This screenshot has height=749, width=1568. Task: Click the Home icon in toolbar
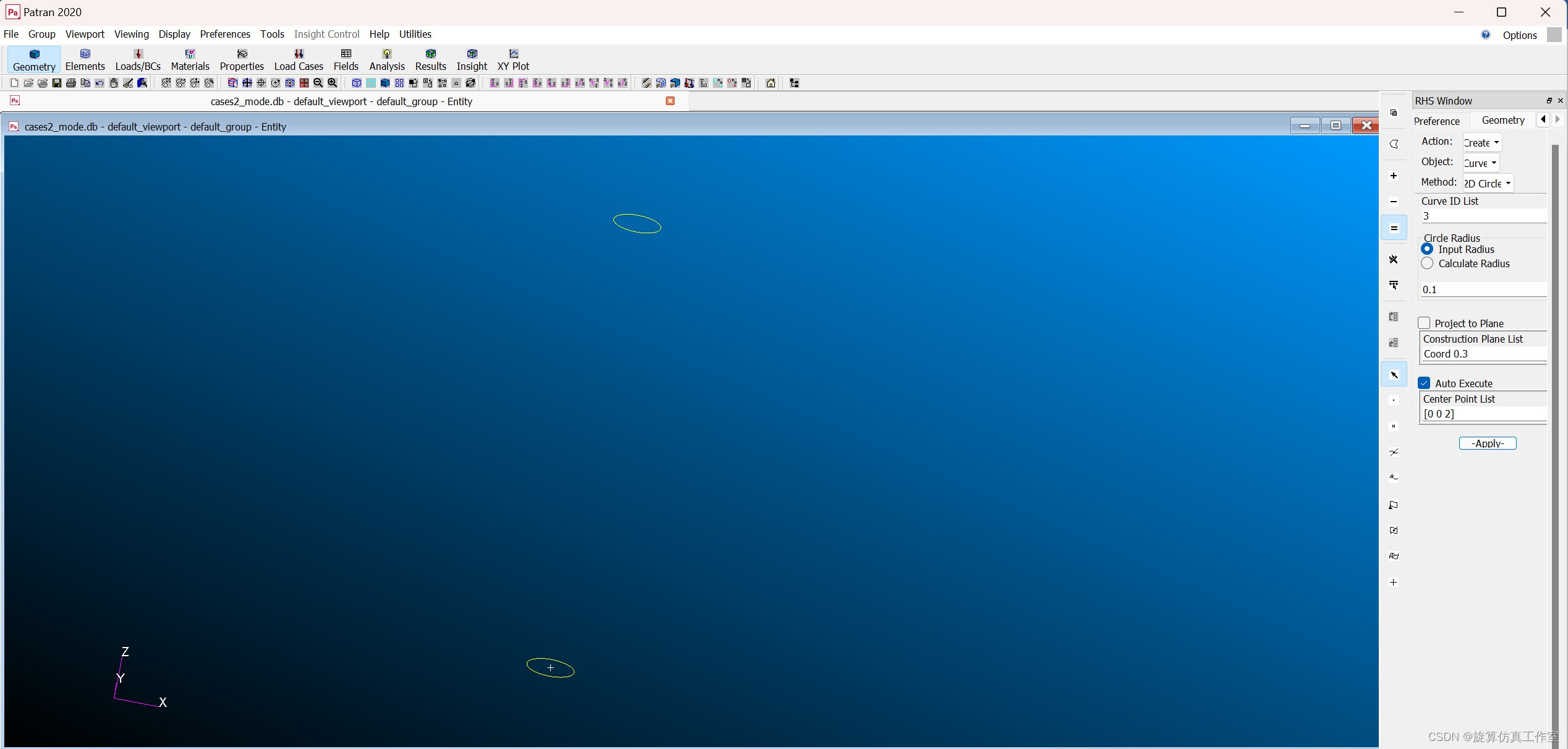click(x=770, y=83)
